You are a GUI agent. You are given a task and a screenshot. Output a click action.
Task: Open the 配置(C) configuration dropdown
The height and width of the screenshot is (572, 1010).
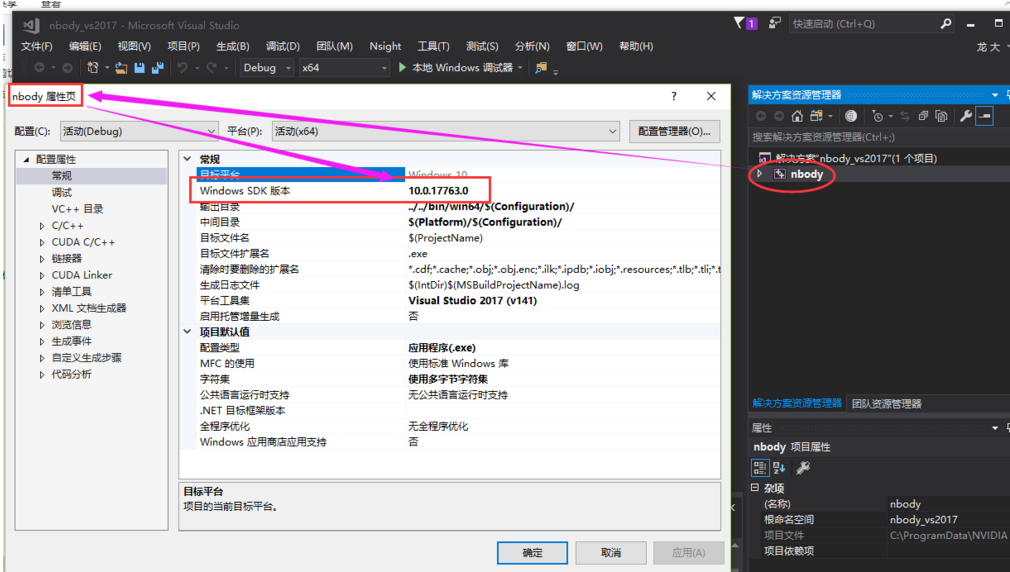[139, 131]
